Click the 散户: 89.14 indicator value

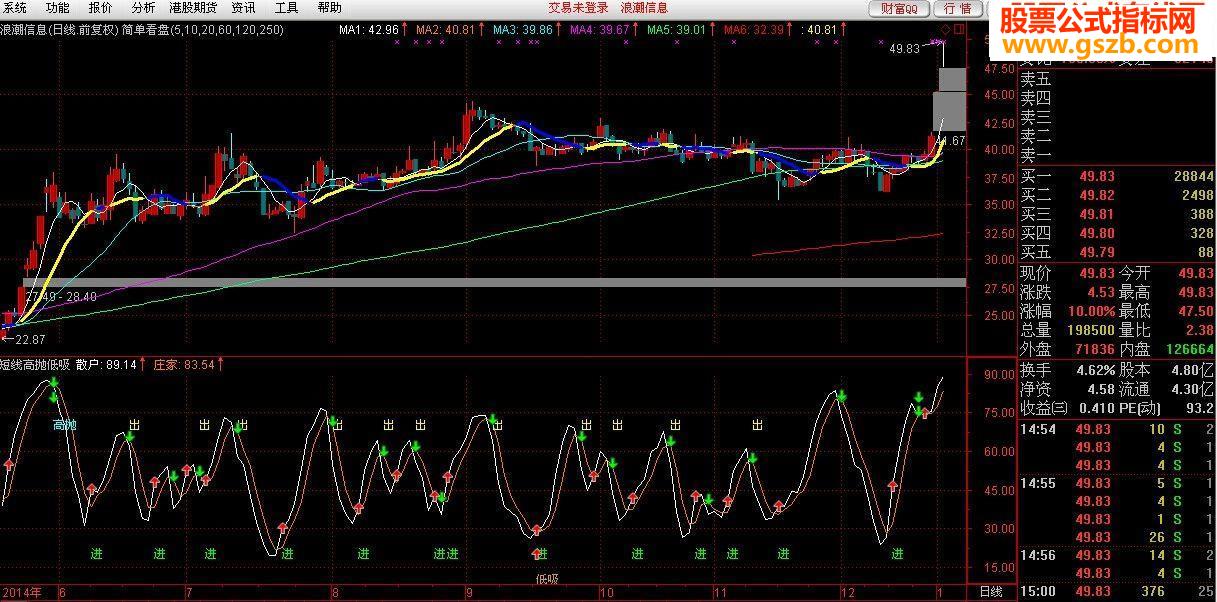106,365
